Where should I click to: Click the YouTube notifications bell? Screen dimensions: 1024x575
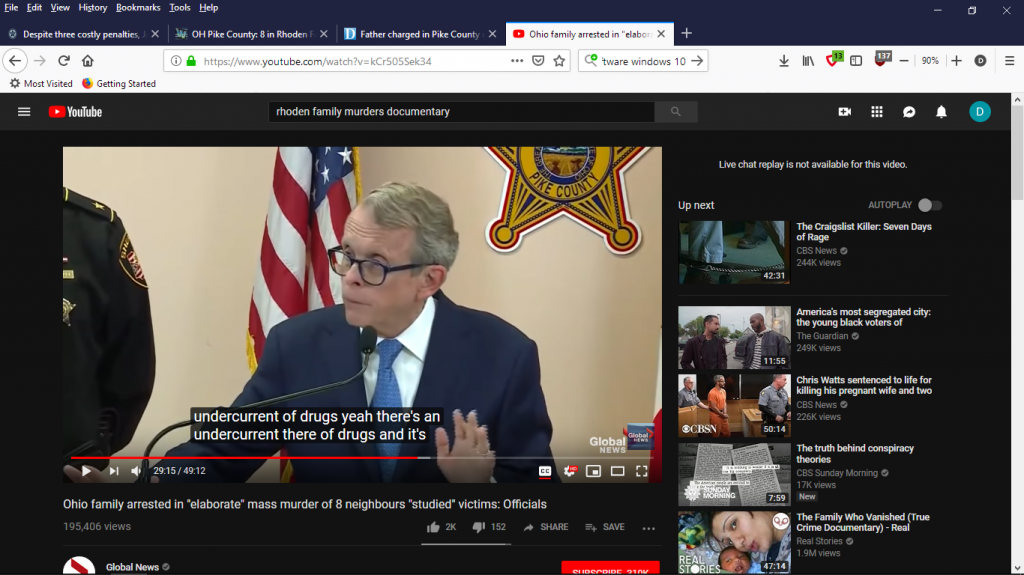941,112
